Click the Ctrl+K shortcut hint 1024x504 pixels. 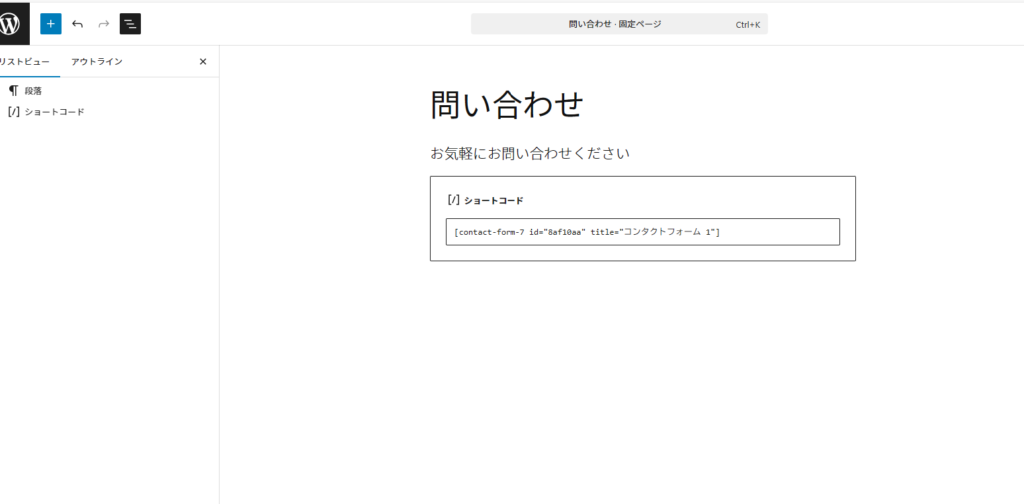(748, 24)
